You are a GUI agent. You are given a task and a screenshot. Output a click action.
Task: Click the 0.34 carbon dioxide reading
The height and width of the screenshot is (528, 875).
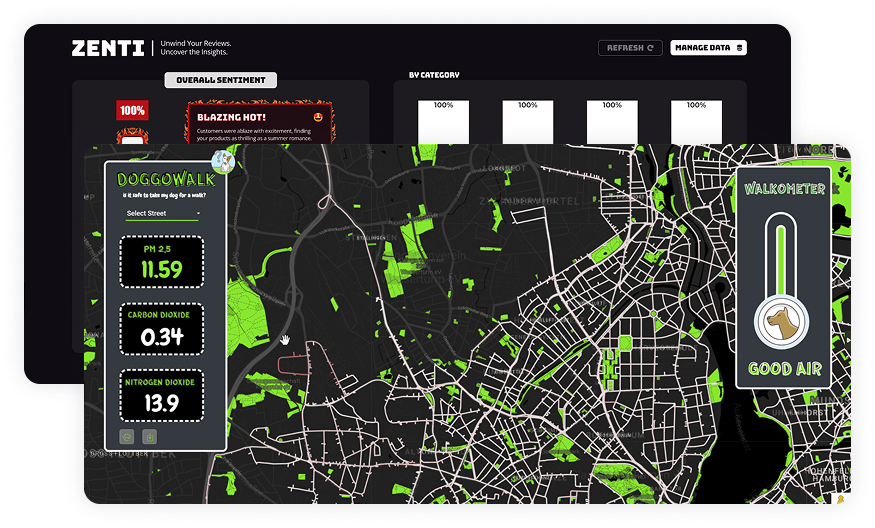click(x=162, y=337)
